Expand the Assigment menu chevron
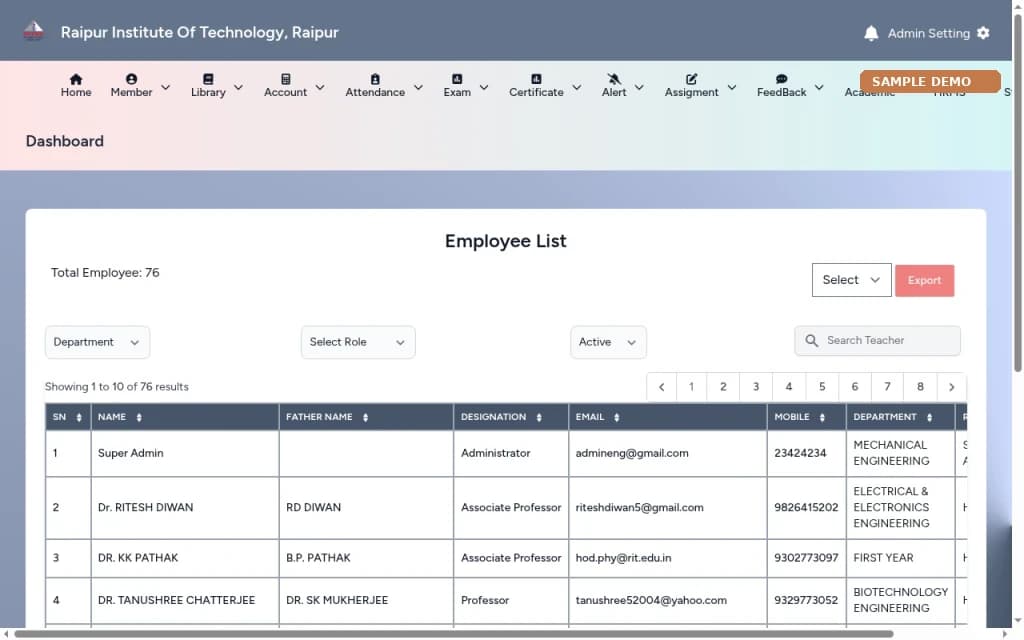Image resolution: width=1024 pixels, height=640 pixels. pyautogui.click(x=732, y=87)
